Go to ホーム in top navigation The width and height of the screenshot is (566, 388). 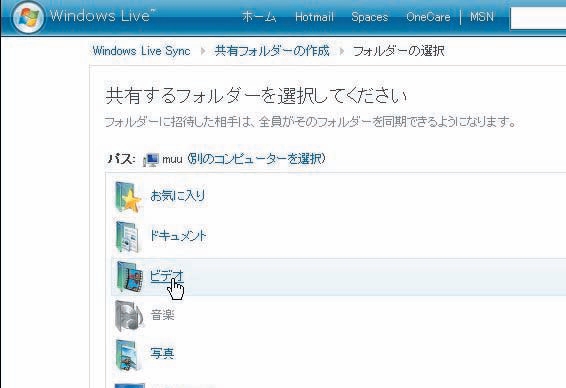tap(259, 17)
